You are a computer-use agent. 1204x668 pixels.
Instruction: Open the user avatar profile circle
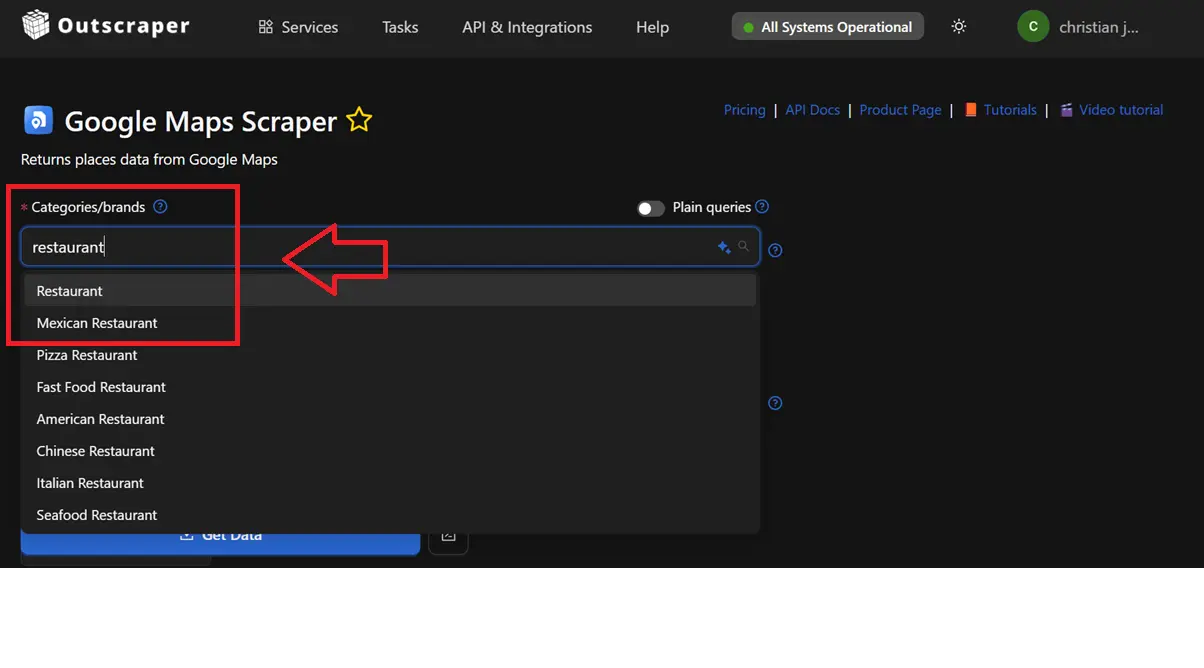click(x=1033, y=27)
